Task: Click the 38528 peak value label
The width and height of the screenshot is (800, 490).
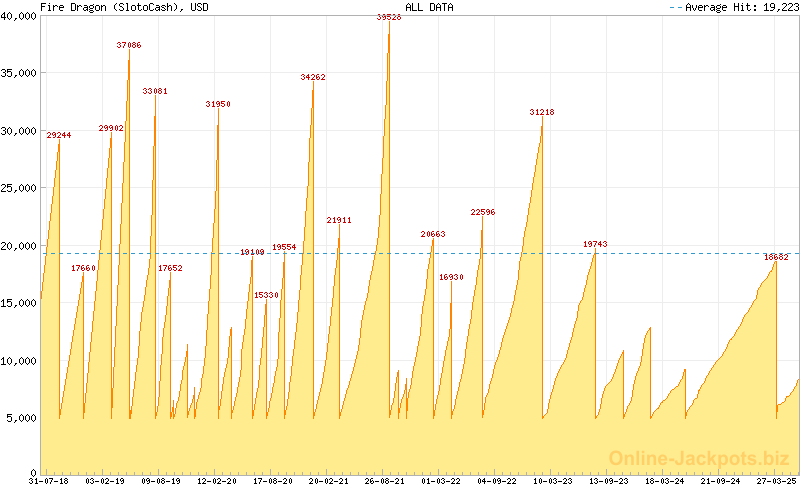Action: [x=389, y=17]
